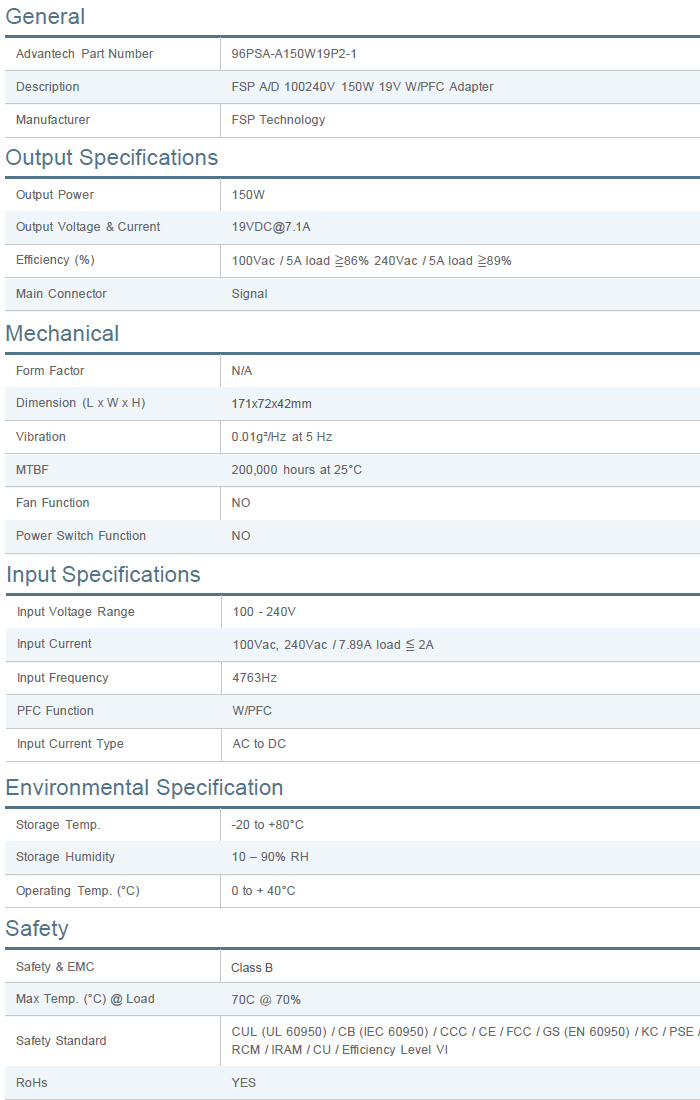The width and height of the screenshot is (700, 1100).
Task: Click the Mechanical section heading
Action: pos(62,334)
